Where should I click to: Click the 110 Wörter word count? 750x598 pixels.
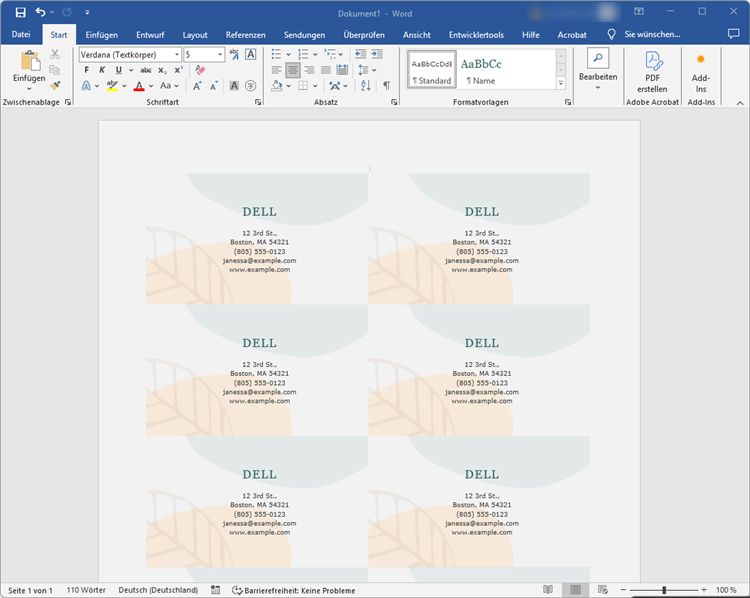pos(88,590)
